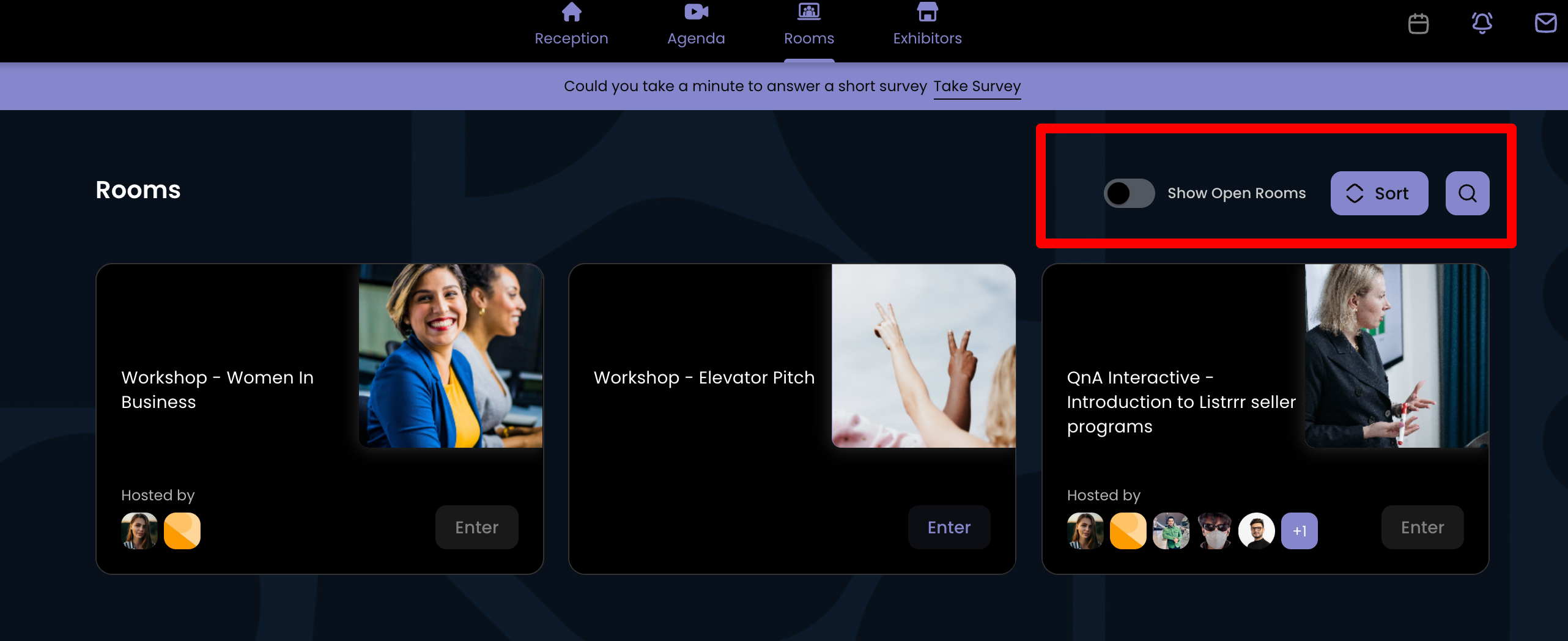Open the Women In Business room image

pyautogui.click(x=451, y=356)
